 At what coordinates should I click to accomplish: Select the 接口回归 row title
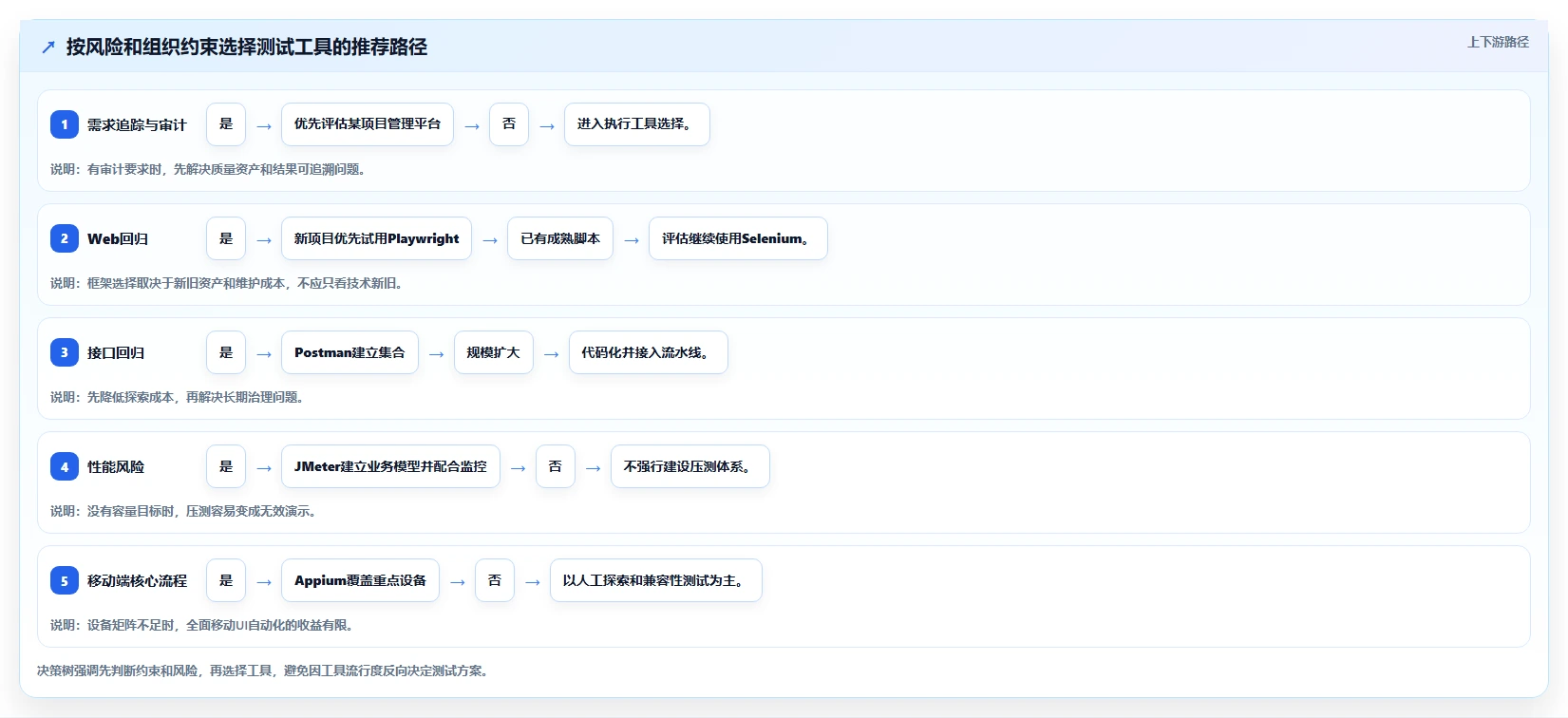pyautogui.click(x=116, y=352)
